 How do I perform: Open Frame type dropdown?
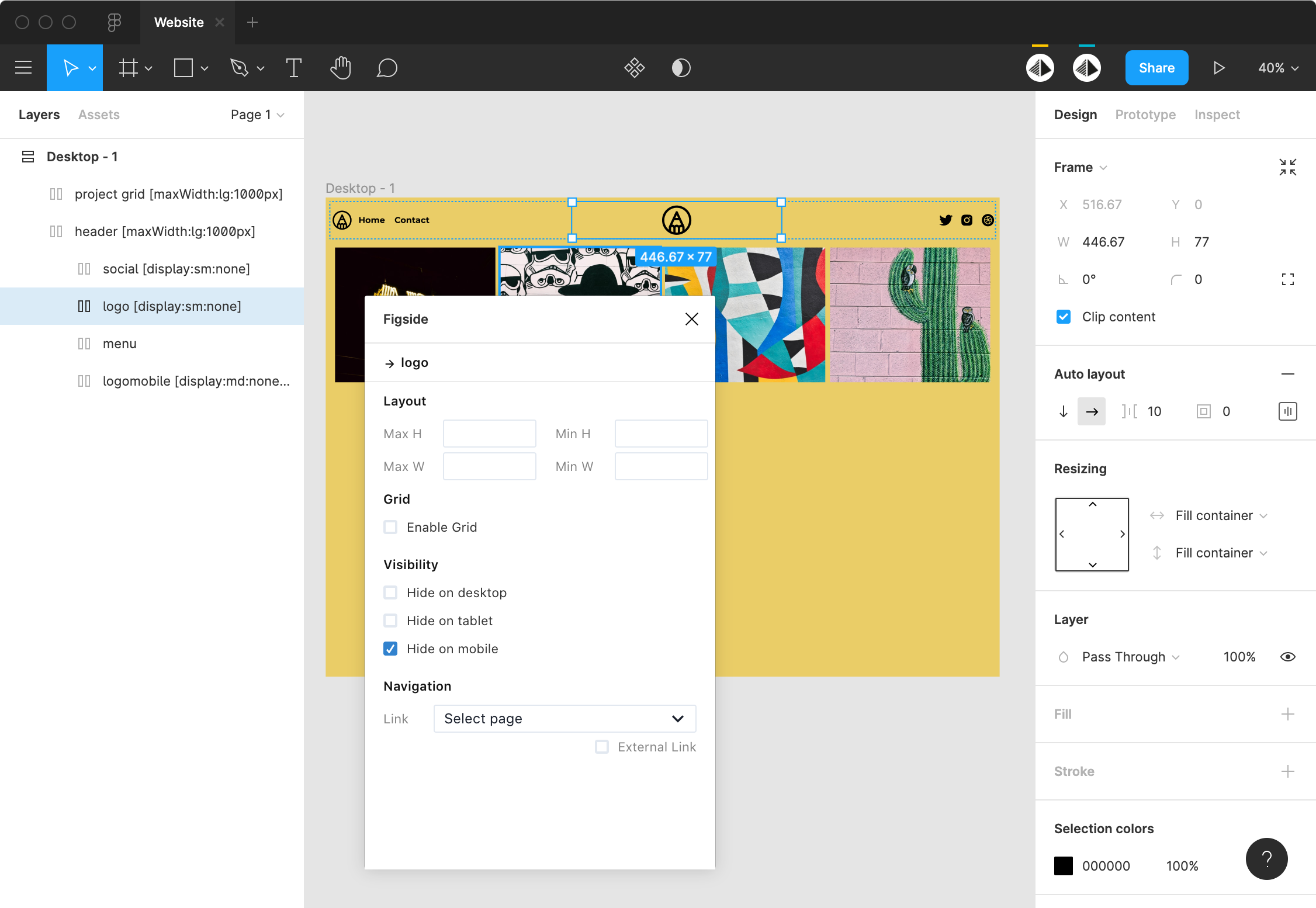tap(1080, 167)
